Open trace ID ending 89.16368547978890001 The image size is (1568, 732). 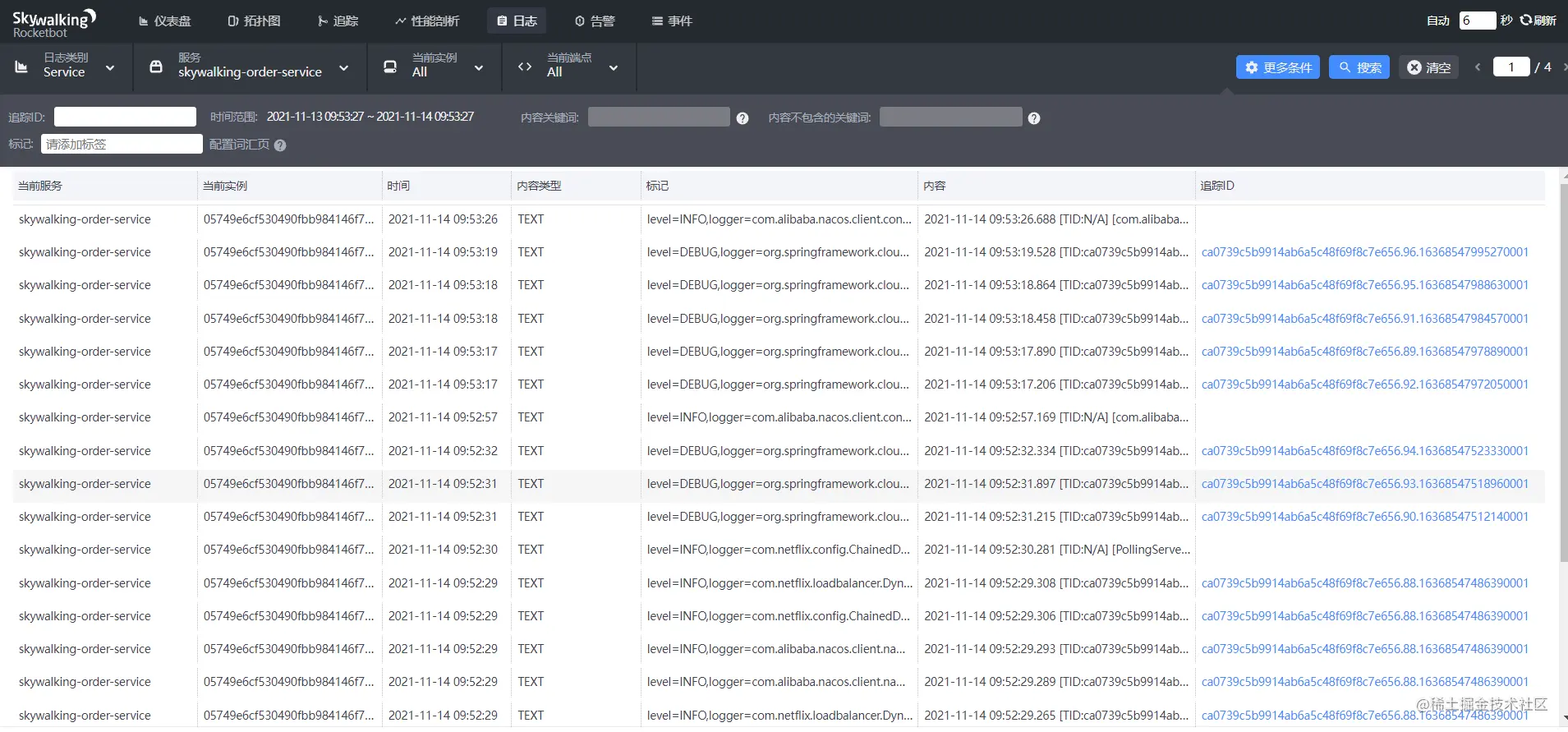pos(1364,352)
